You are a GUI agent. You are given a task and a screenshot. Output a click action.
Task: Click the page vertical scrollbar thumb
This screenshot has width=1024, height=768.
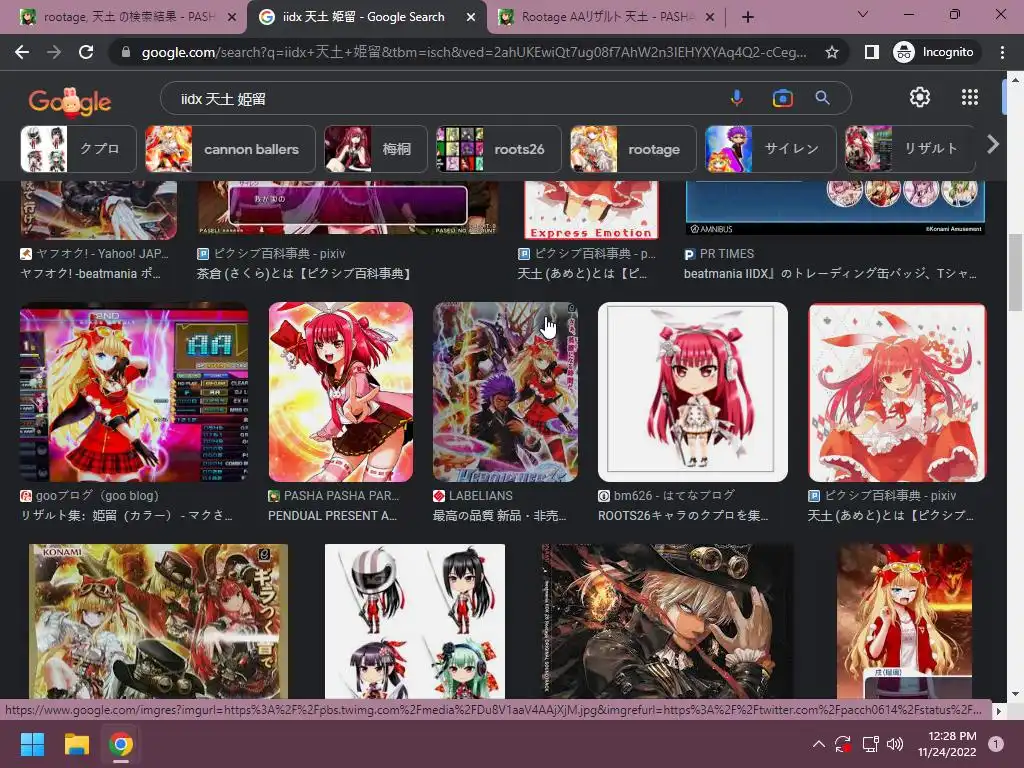point(1014,272)
